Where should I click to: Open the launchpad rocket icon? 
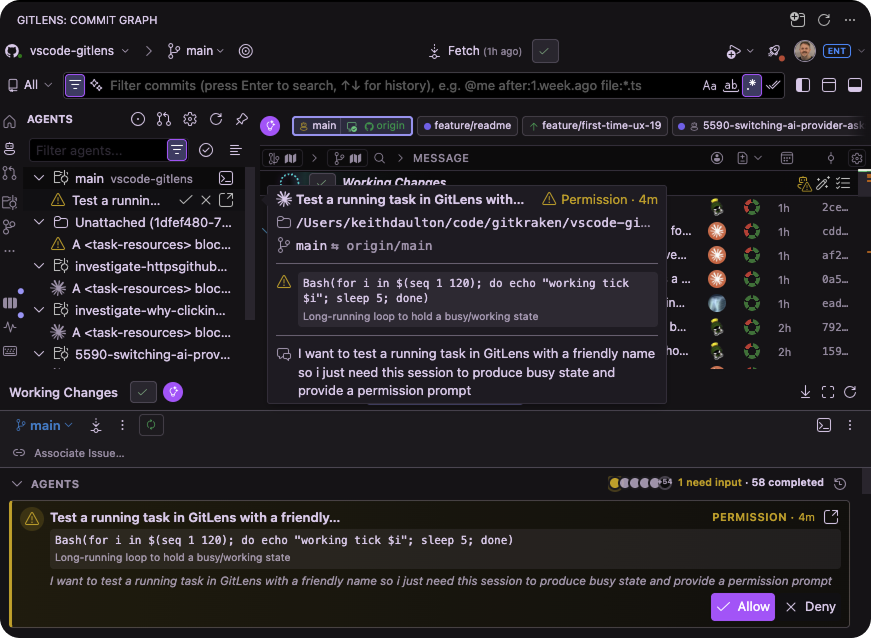pos(774,51)
